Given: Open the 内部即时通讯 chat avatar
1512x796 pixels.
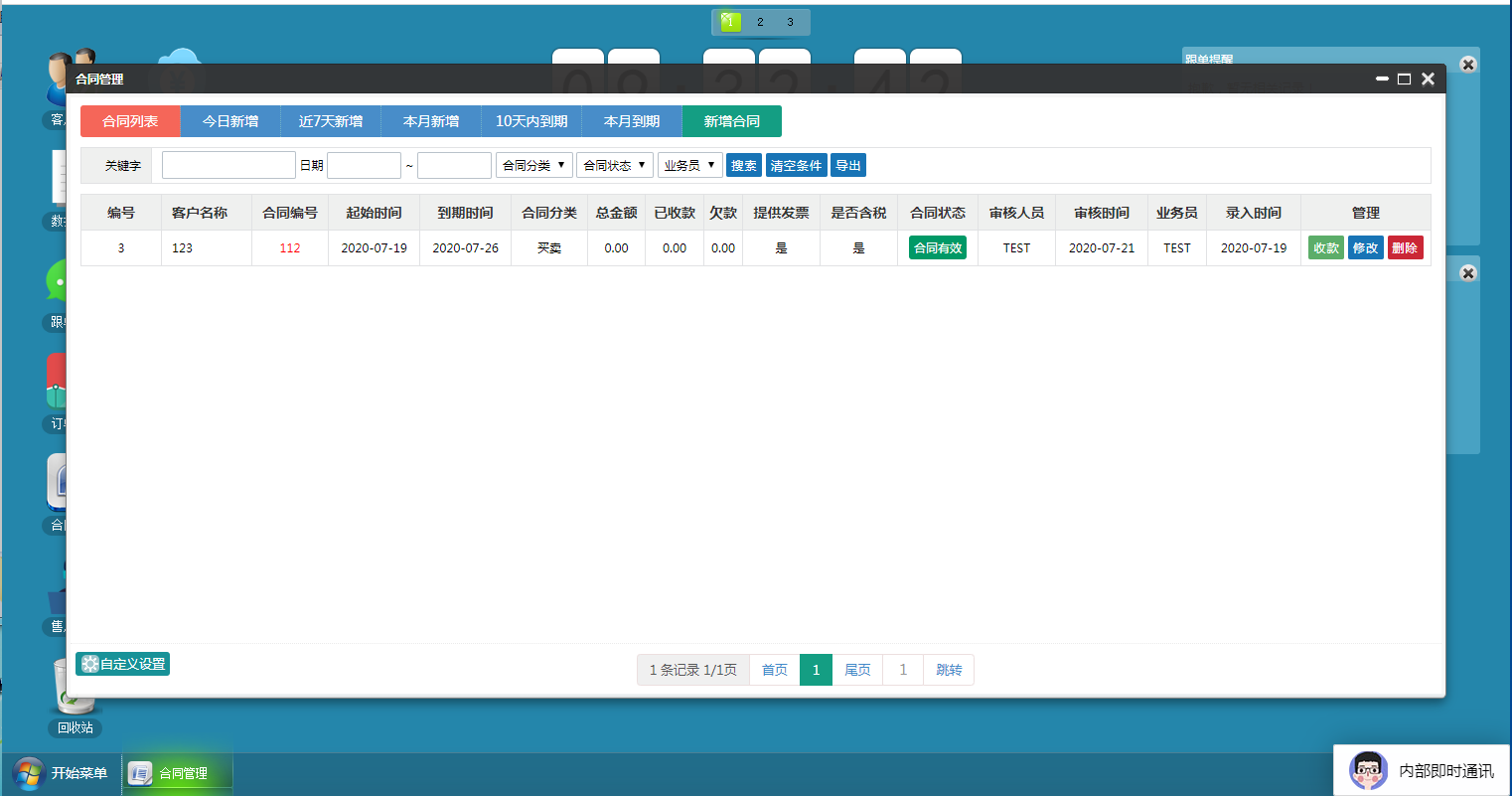Looking at the screenshot, I should click(x=1368, y=770).
